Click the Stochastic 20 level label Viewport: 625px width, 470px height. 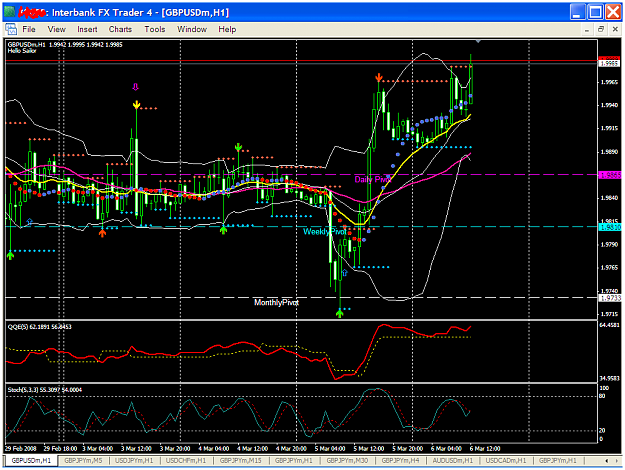602,431
